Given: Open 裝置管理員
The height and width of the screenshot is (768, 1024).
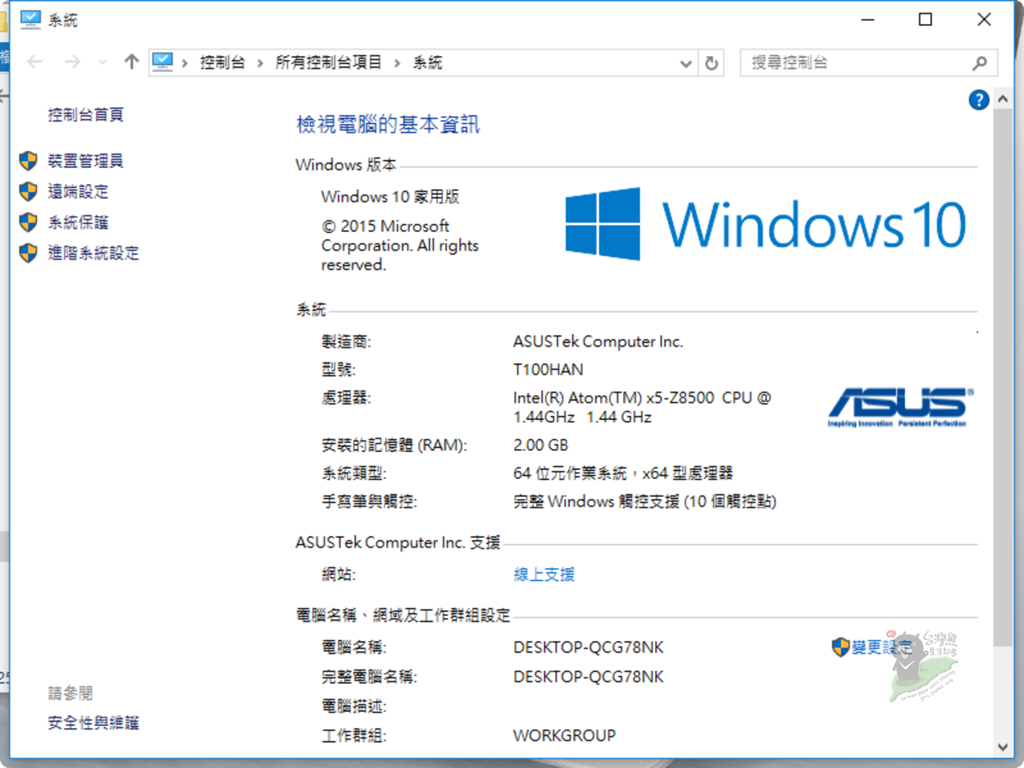Looking at the screenshot, I should (x=86, y=161).
